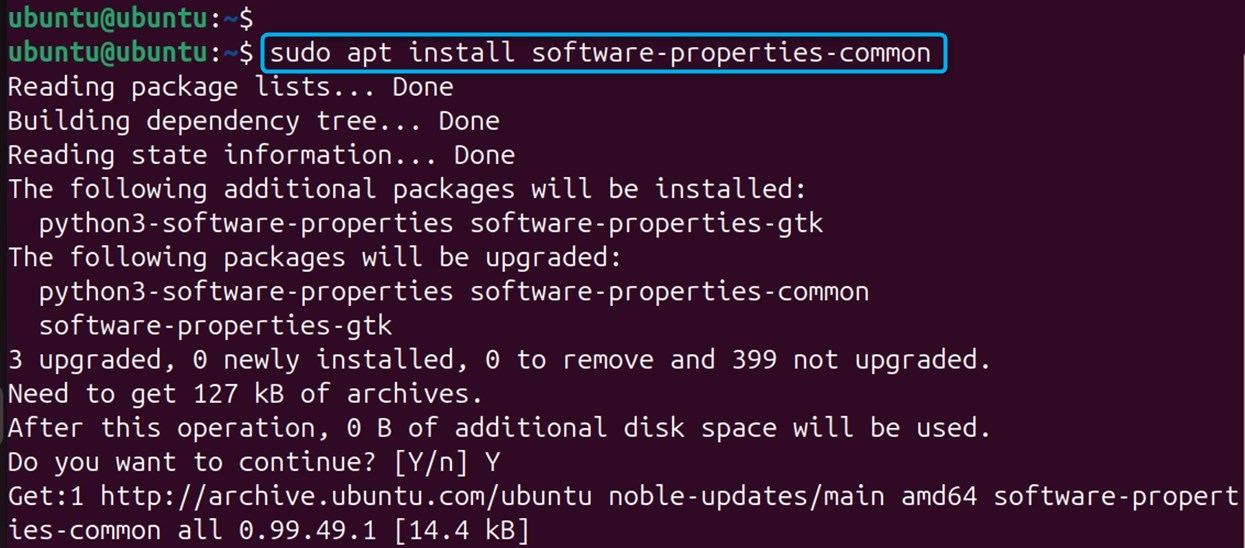1245x548 pixels.
Task: Select the 'Reading state information... Done' line
Action: (261, 156)
